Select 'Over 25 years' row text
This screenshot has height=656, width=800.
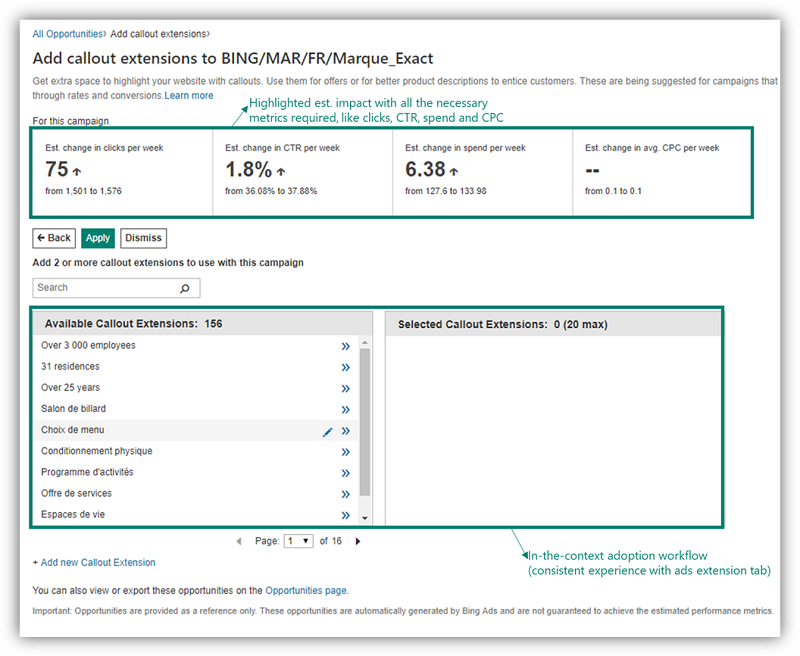coord(70,388)
